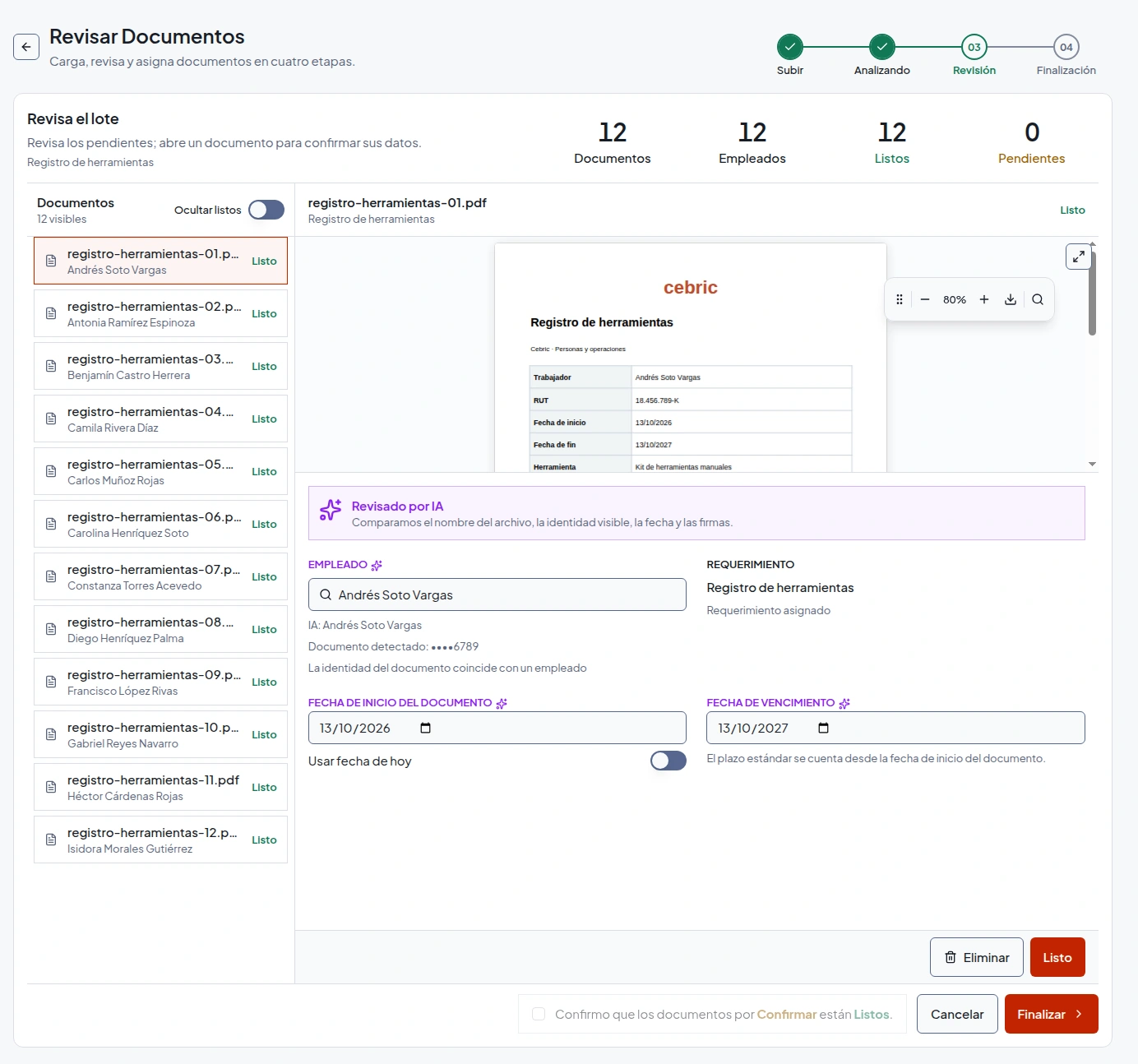Enable the Usar fecha de hoy switch
The height and width of the screenshot is (1064, 1138).
668,761
